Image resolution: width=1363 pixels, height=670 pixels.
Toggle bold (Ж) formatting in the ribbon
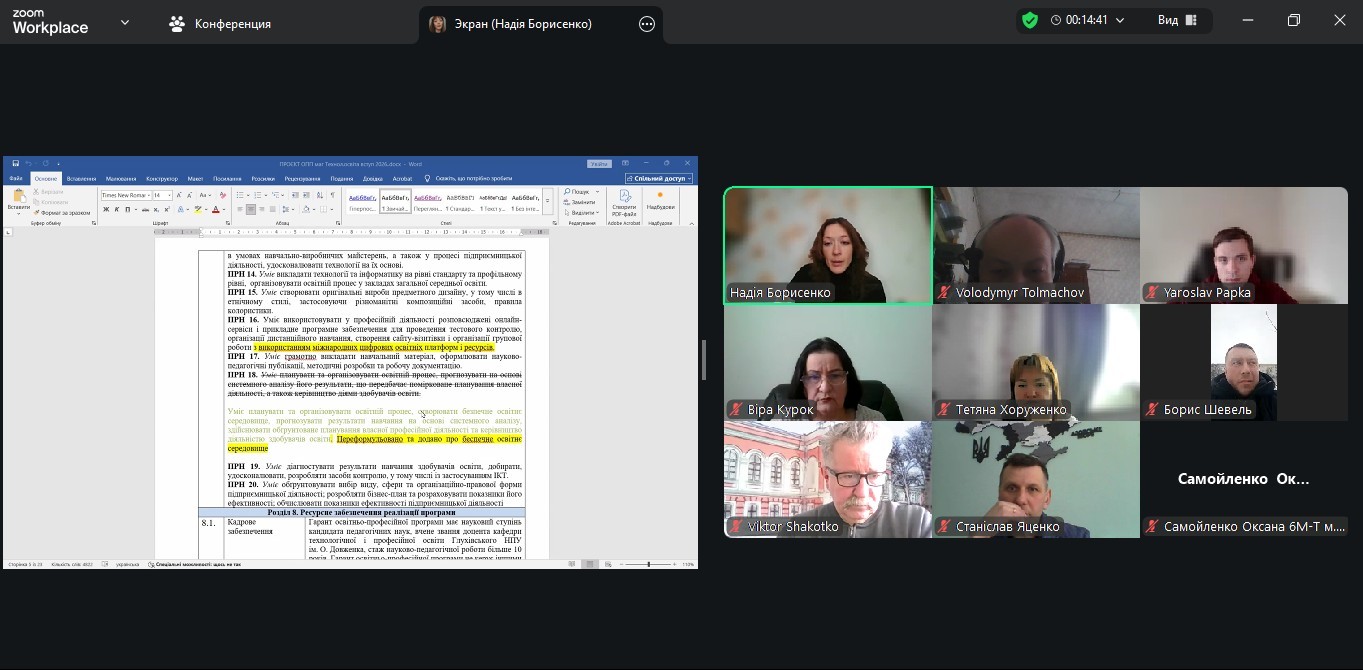coord(105,210)
